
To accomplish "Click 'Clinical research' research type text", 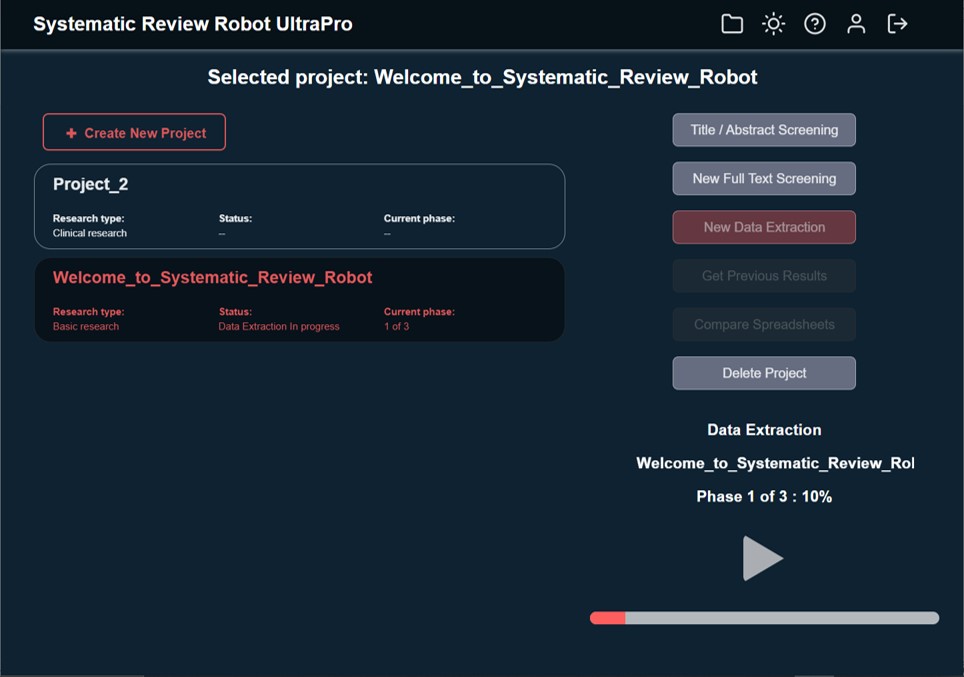I will [90, 233].
